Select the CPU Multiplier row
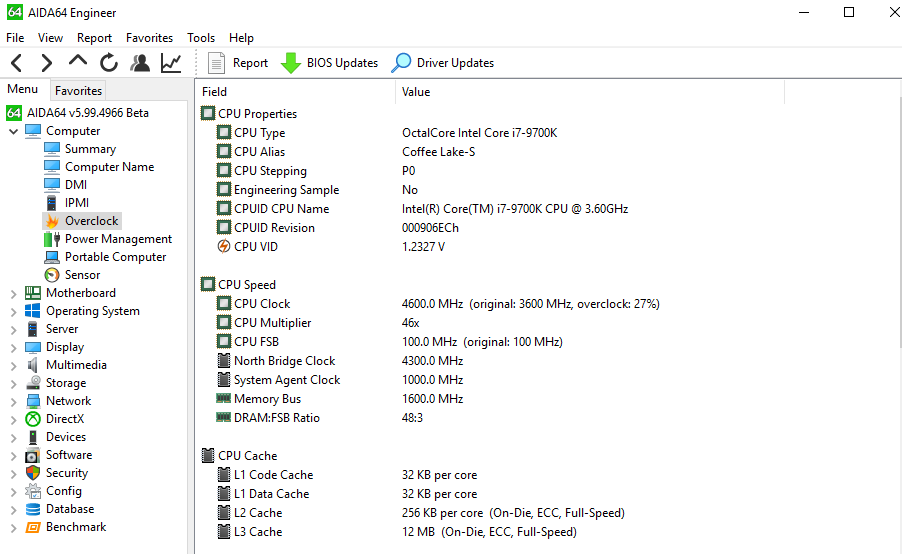 coord(318,323)
